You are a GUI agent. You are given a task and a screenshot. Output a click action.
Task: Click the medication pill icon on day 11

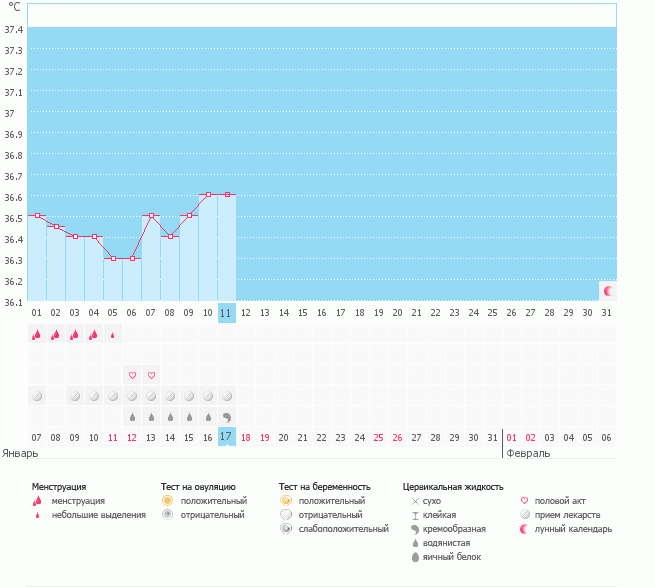pyautogui.click(x=227, y=396)
